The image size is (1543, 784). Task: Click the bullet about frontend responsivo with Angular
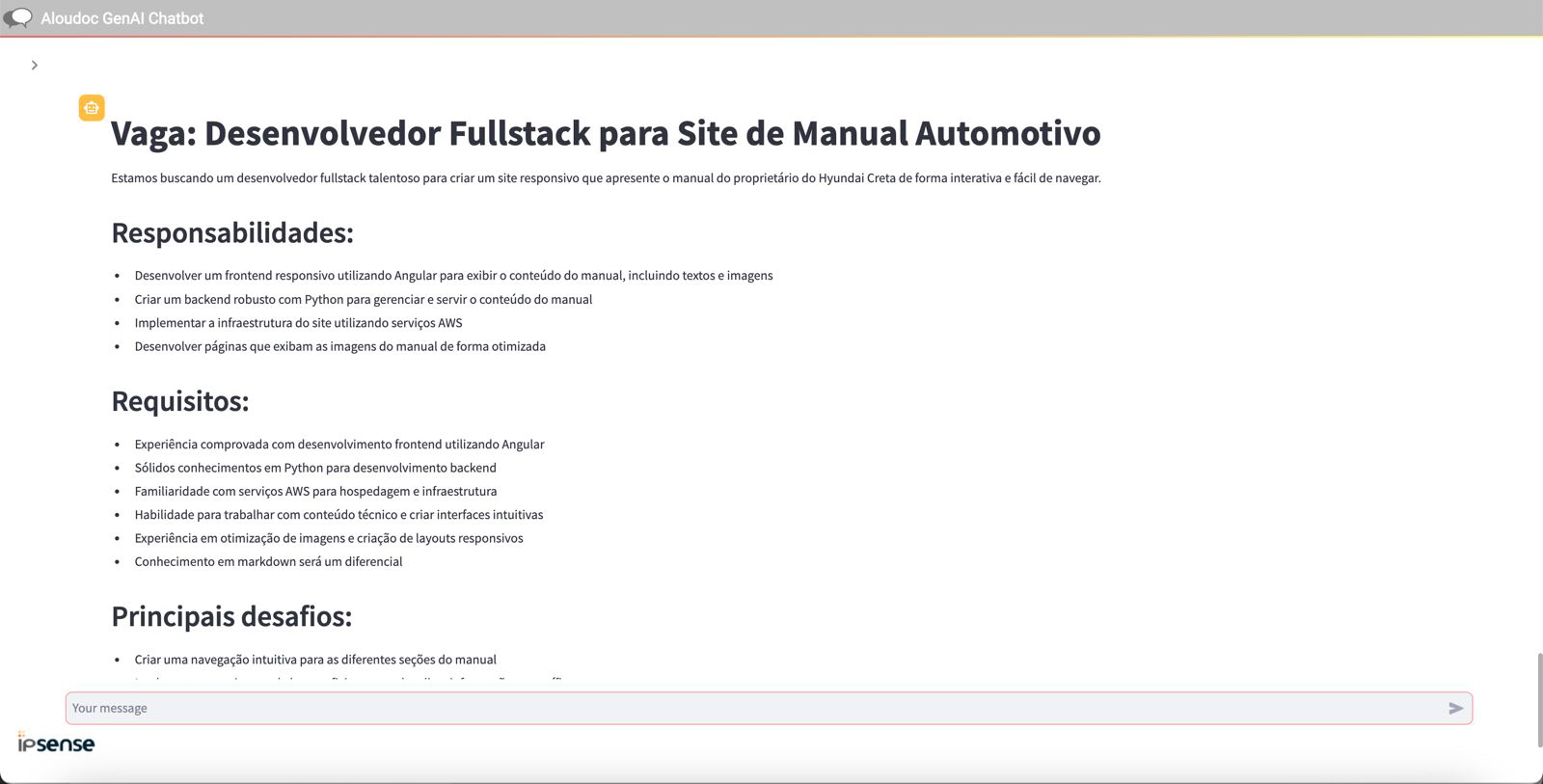[x=453, y=276]
